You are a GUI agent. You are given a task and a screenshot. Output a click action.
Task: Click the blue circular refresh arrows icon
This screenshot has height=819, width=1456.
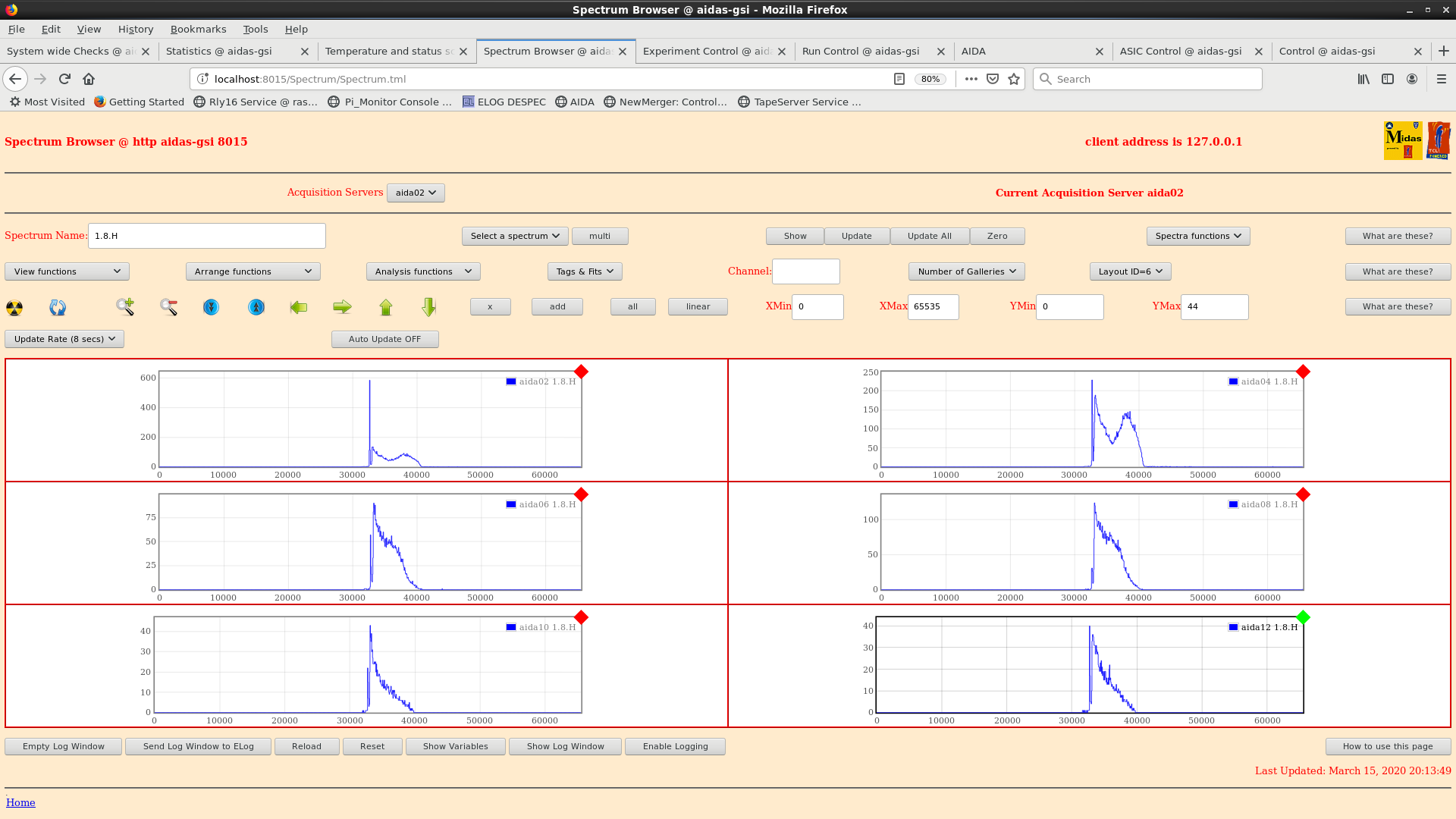pyautogui.click(x=58, y=307)
